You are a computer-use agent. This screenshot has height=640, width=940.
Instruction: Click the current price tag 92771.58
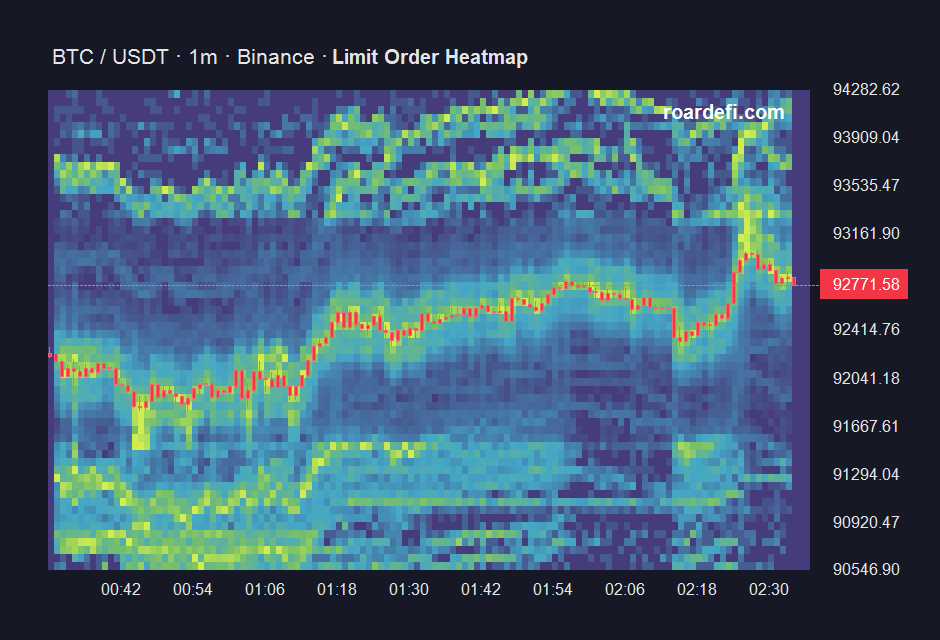click(864, 284)
